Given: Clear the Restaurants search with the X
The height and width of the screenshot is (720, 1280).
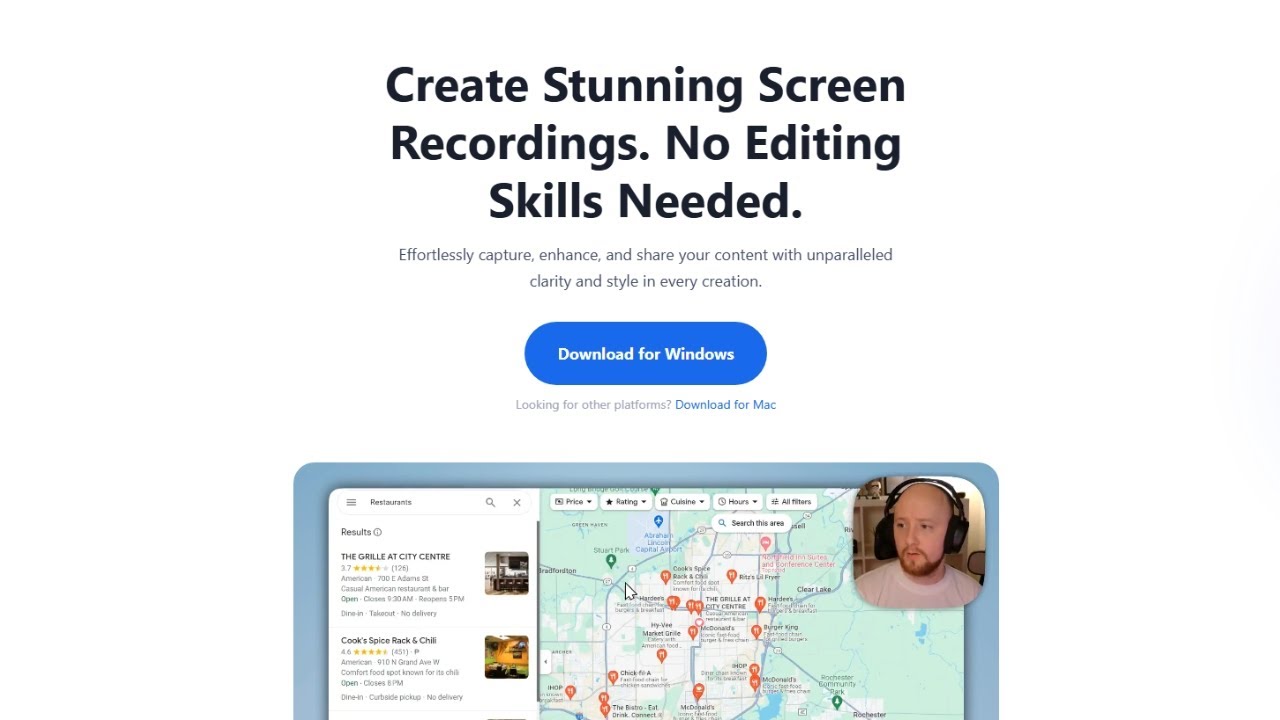Looking at the screenshot, I should pos(517,502).
